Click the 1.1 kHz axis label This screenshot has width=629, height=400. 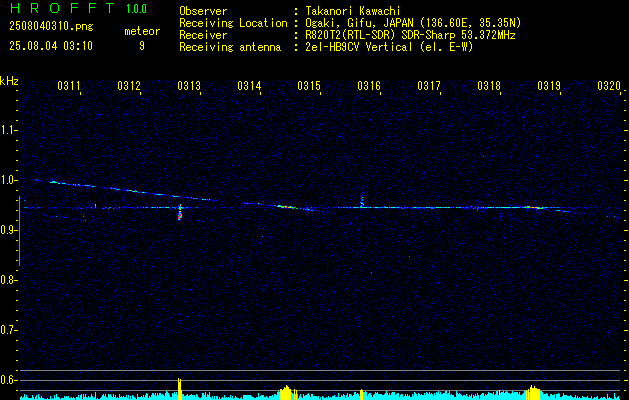point(7,130)
